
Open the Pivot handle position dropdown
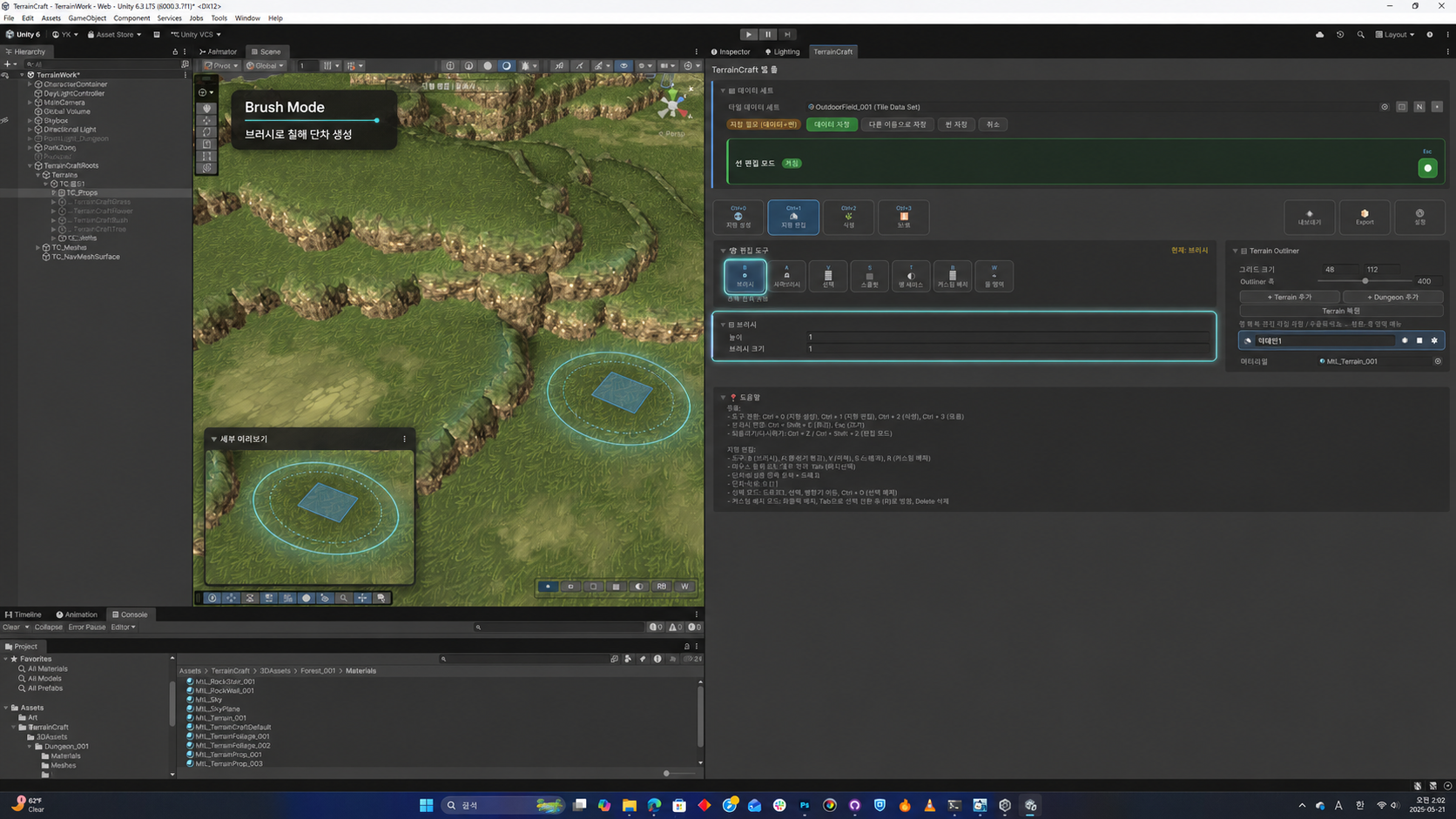220,65
